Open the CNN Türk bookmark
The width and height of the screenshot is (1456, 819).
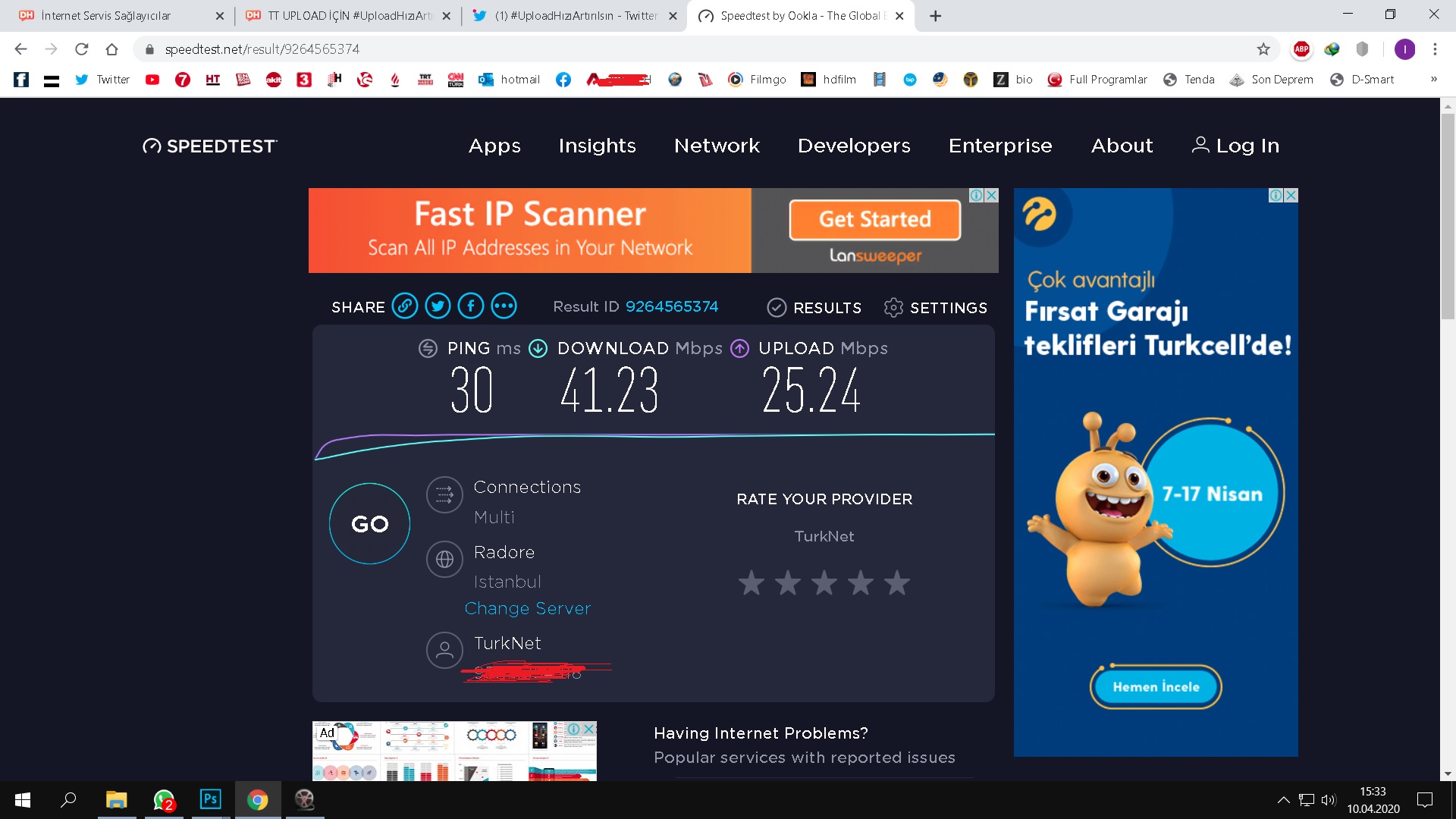[x=456, y=80]
